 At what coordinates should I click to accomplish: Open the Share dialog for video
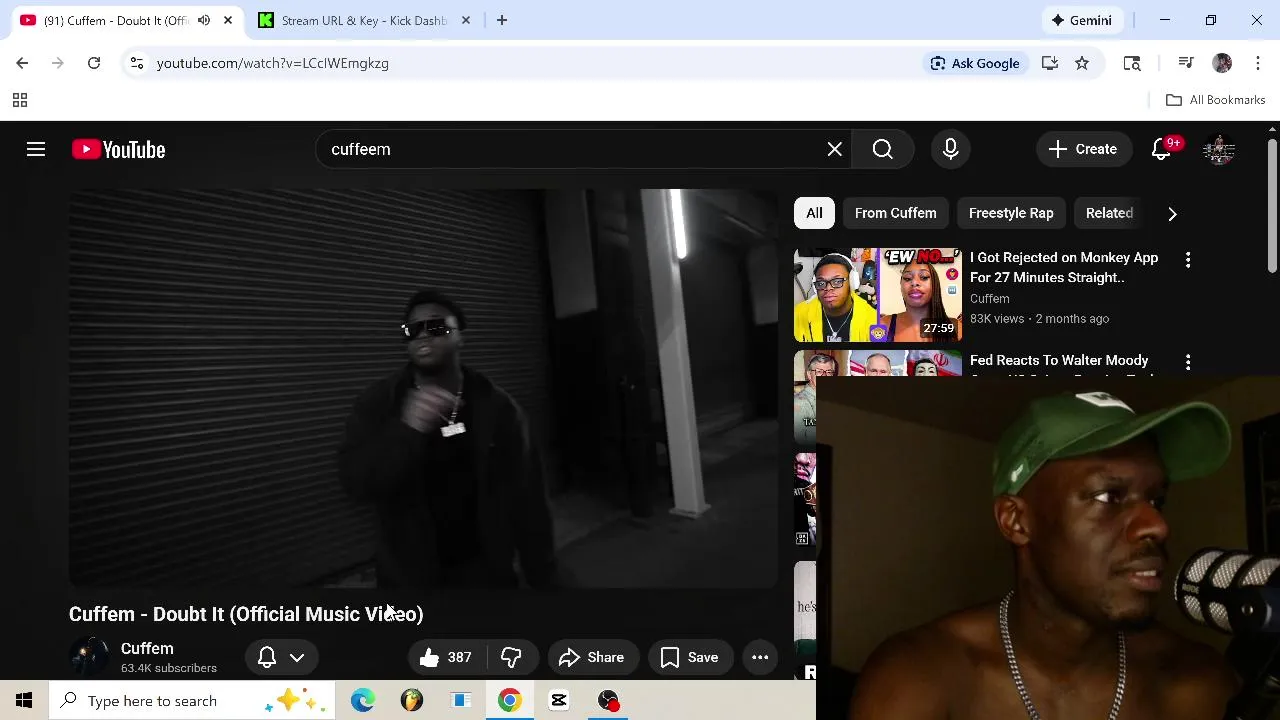click(x=593, y=657)
